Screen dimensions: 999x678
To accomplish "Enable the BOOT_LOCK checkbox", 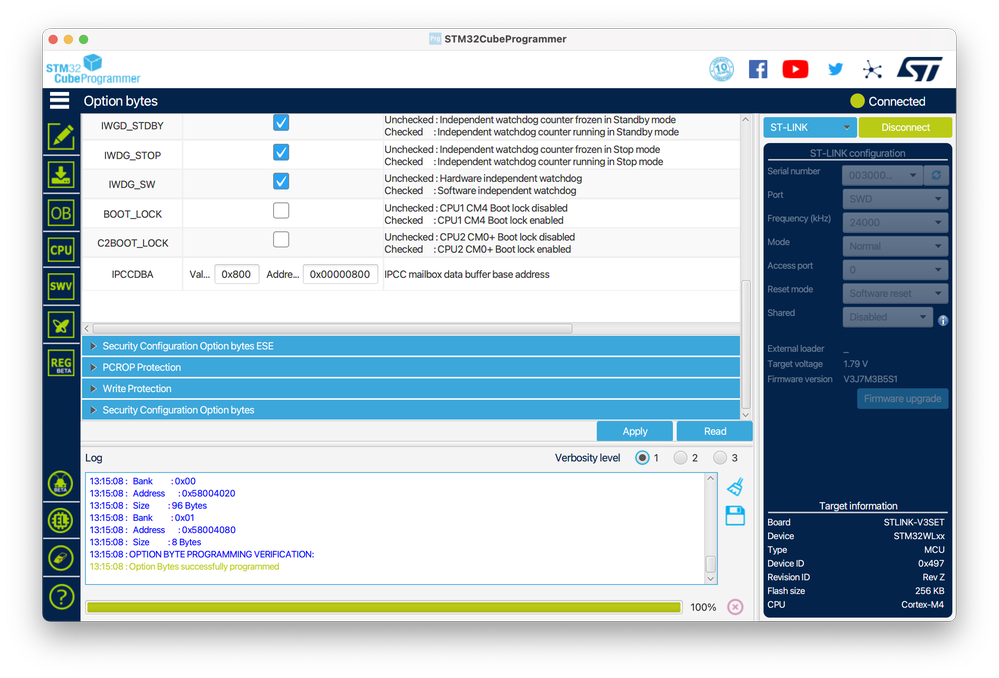I will [x=281, y=210].
